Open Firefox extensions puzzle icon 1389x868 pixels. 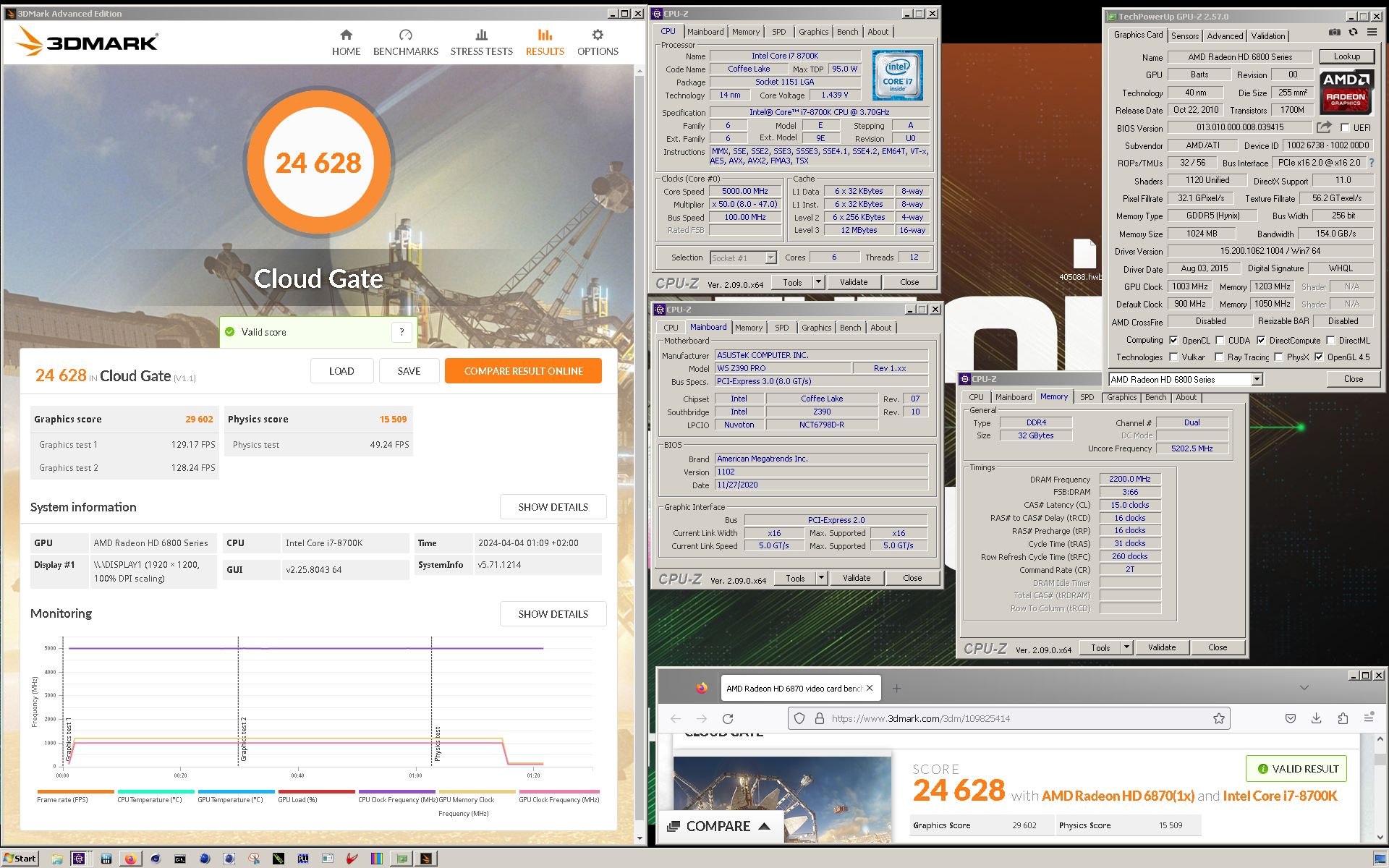point(1343,718)
